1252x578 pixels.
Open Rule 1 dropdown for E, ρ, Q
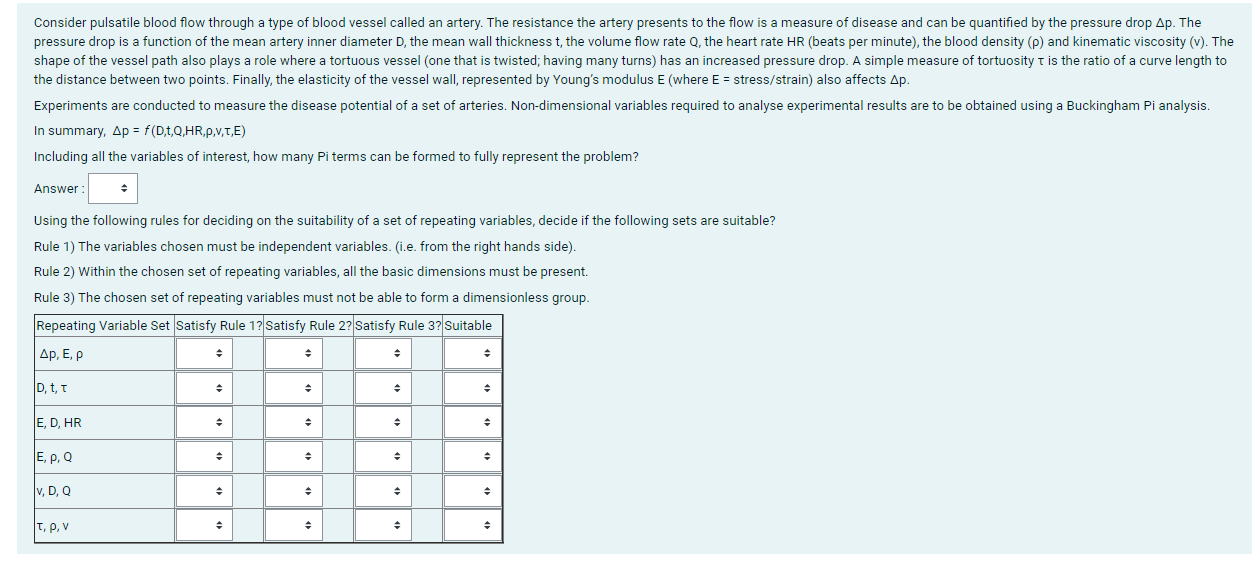[205, 457]
